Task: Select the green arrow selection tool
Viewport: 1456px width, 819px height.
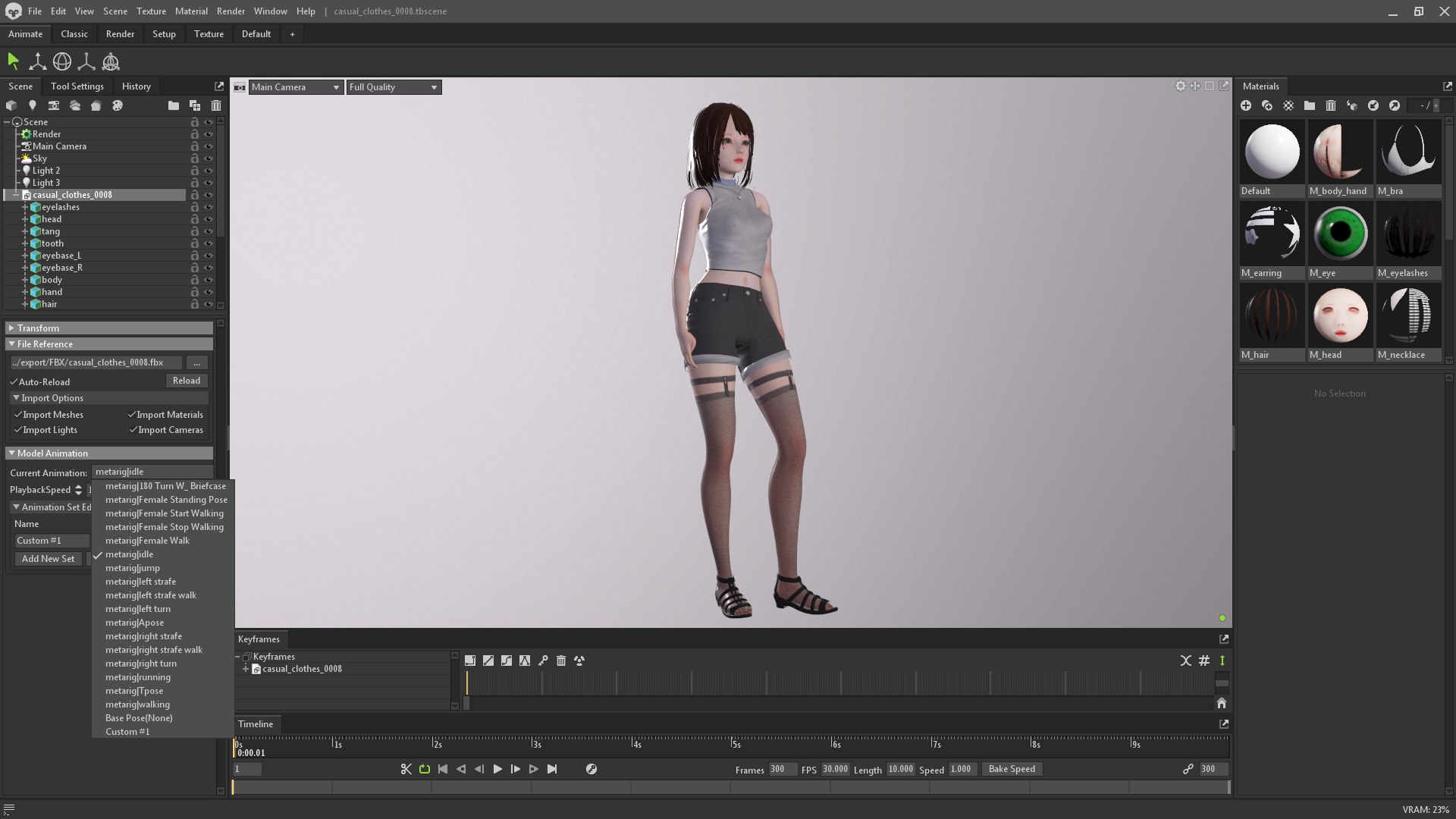Action: [x=13, y=61]
